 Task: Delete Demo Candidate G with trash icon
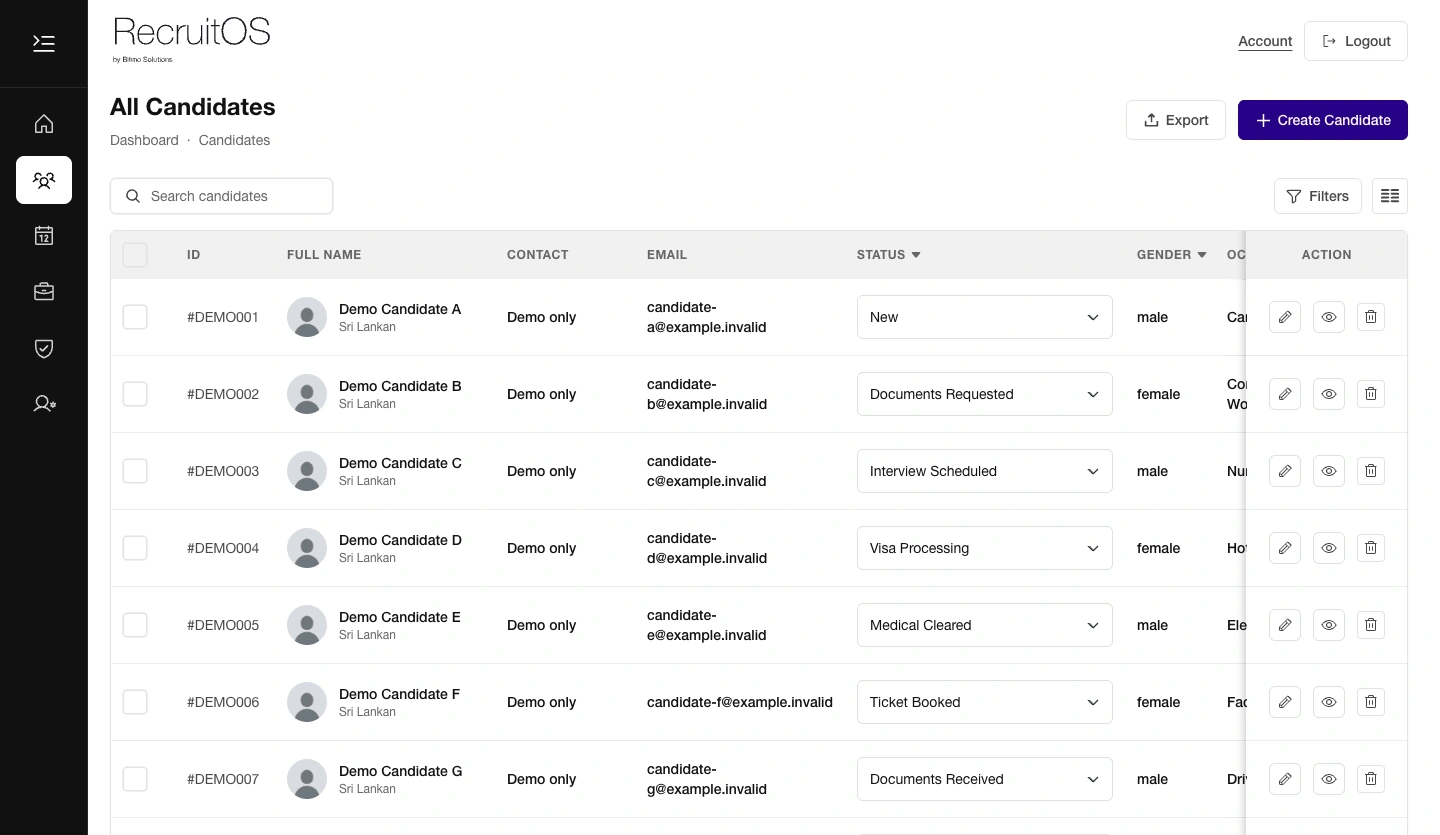point(1371,779)
